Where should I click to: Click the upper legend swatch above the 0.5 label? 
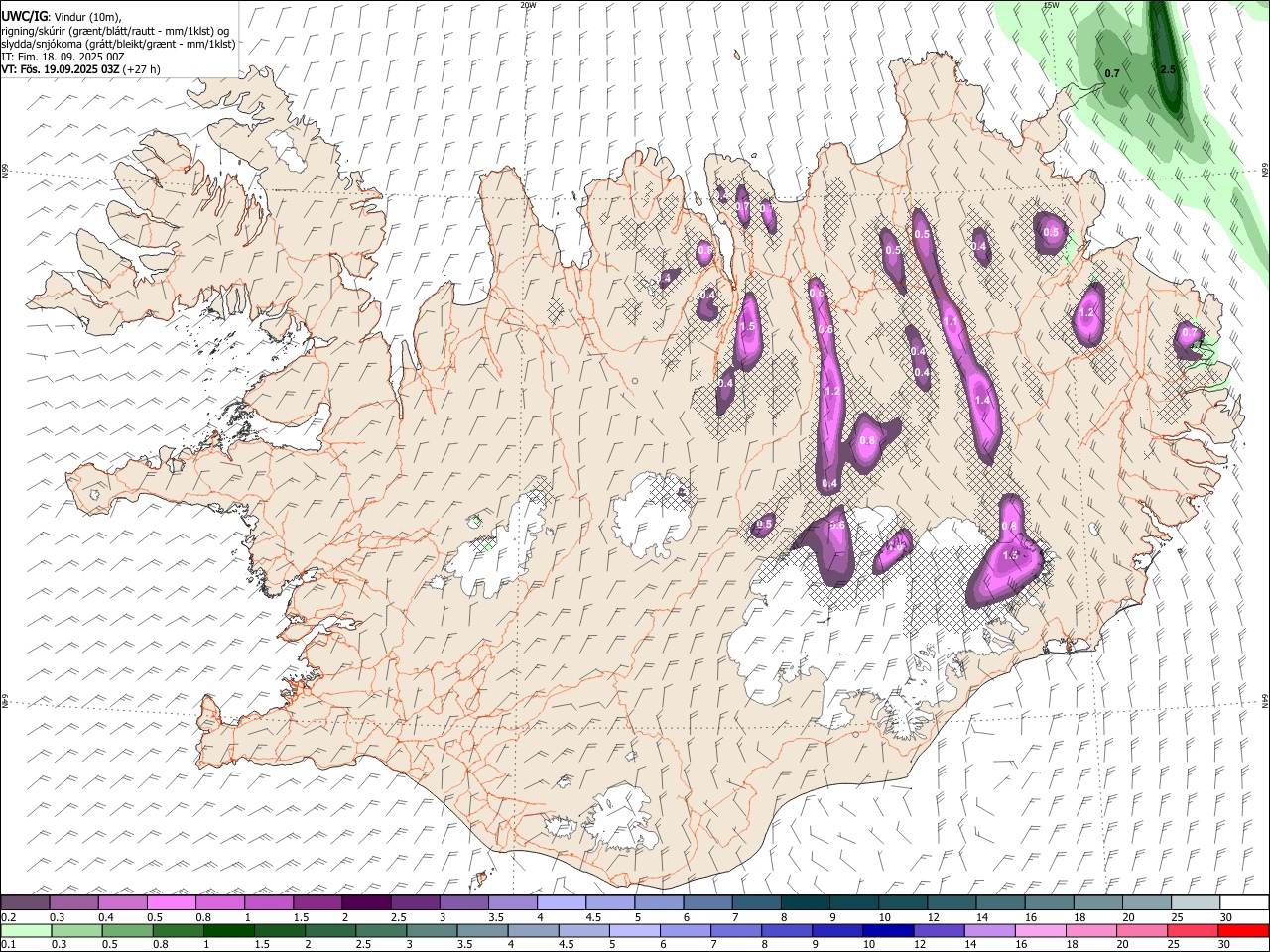coord(172,902)
